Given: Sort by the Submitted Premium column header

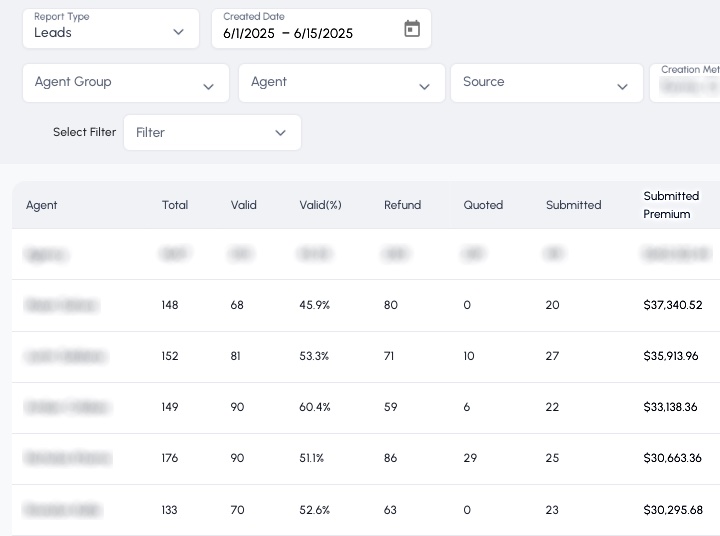Looking at the screenshot, I should (x=671, y=205).
